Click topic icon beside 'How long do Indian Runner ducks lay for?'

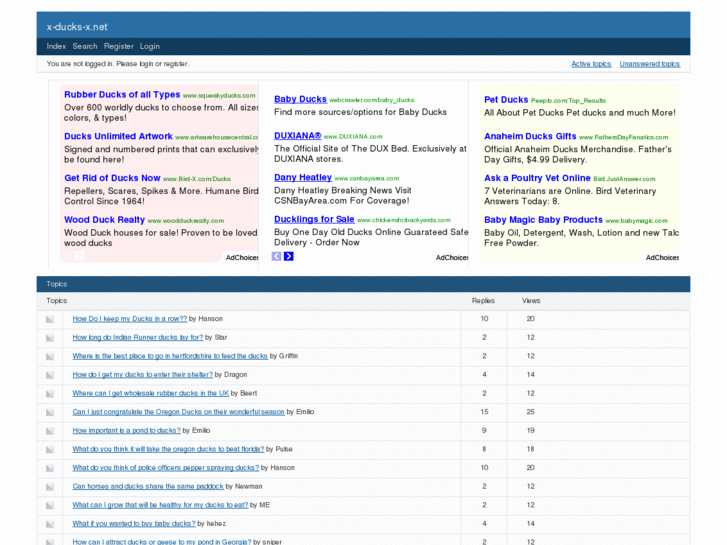tap(50, 338)
